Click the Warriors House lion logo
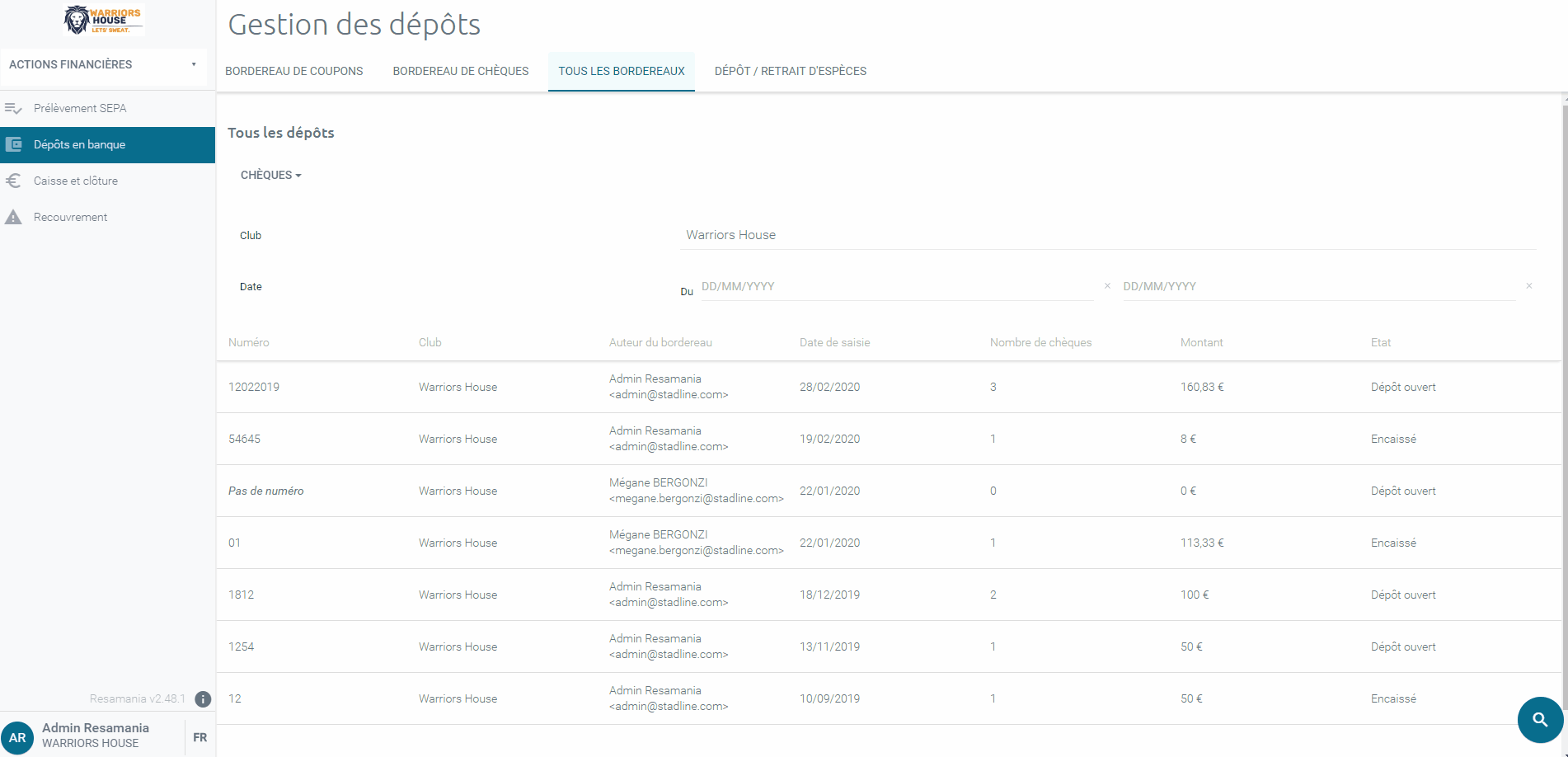Viewport: 1568px width, 757px height. pos(104,20)
